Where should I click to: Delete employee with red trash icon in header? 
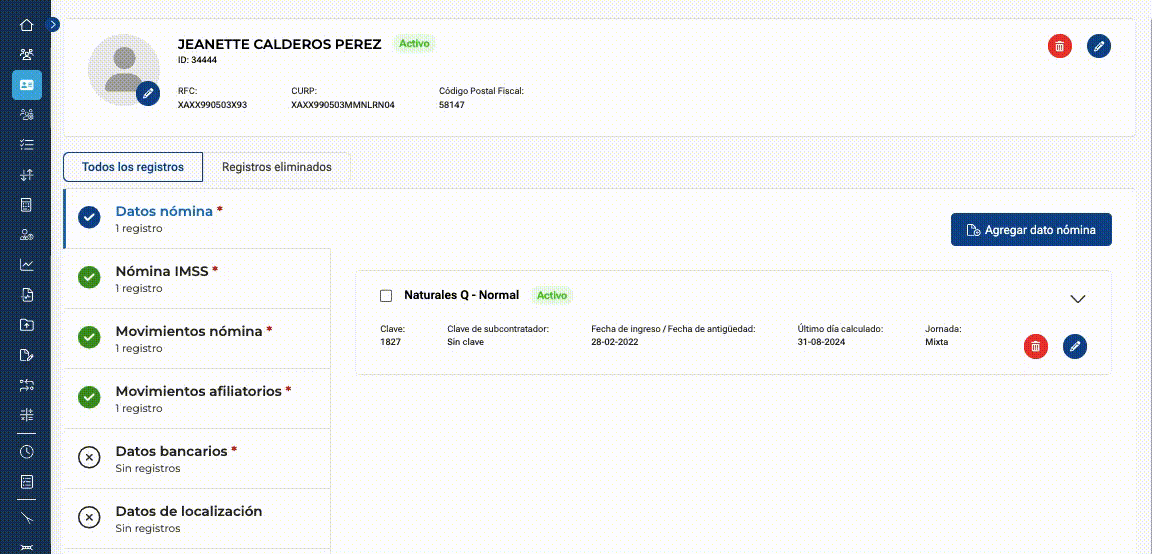[1059, 46]
